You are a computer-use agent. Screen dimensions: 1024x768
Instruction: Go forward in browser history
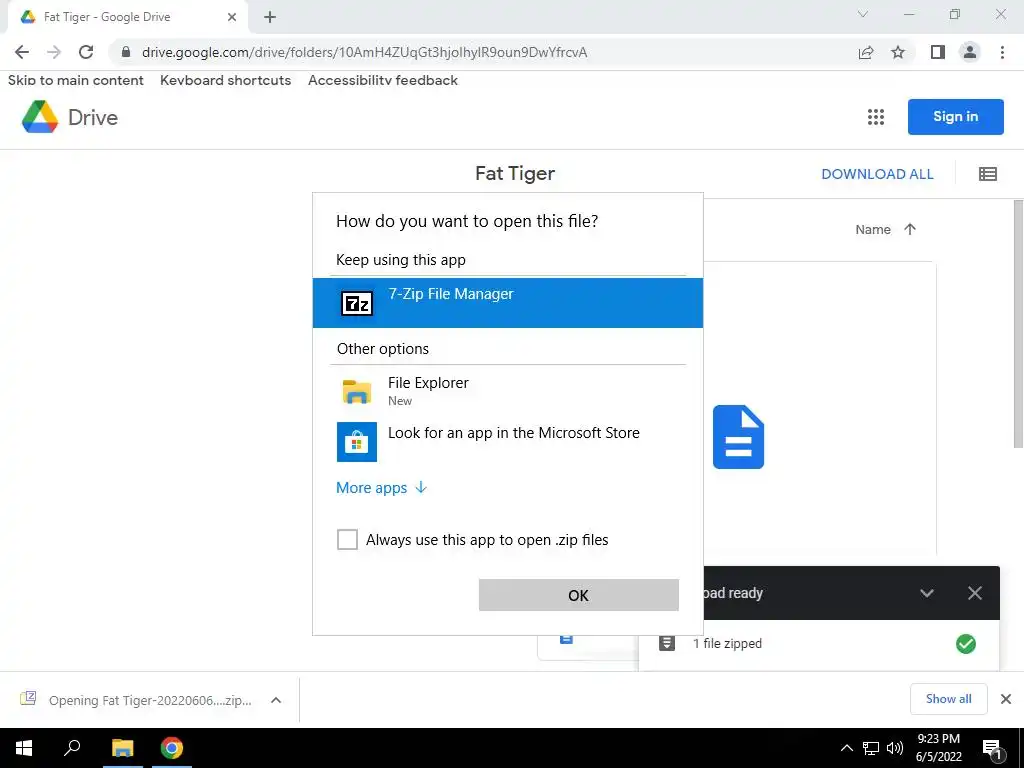54,52
